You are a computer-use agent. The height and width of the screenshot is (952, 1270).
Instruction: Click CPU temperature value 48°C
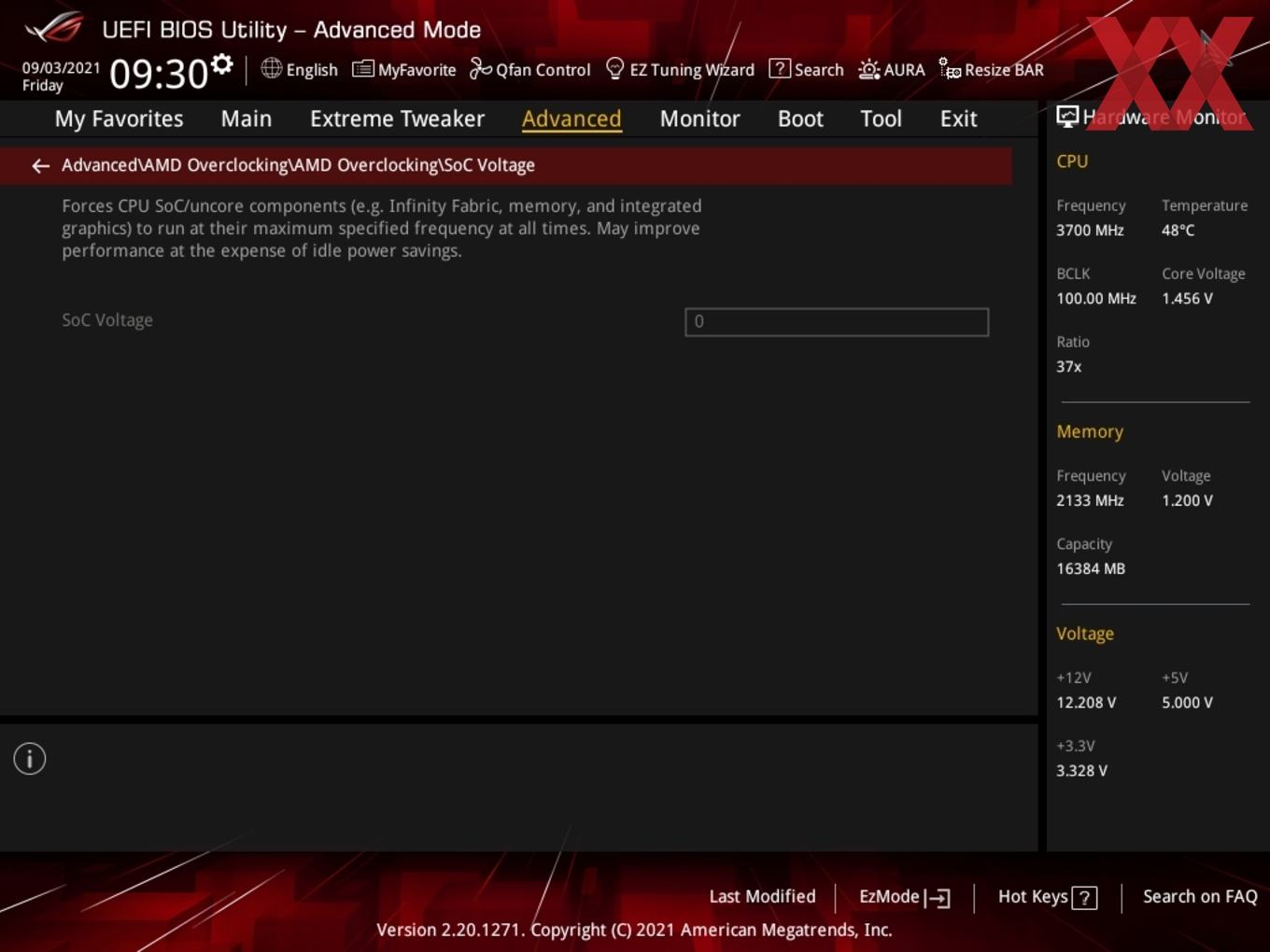(x=1178, y=231)
